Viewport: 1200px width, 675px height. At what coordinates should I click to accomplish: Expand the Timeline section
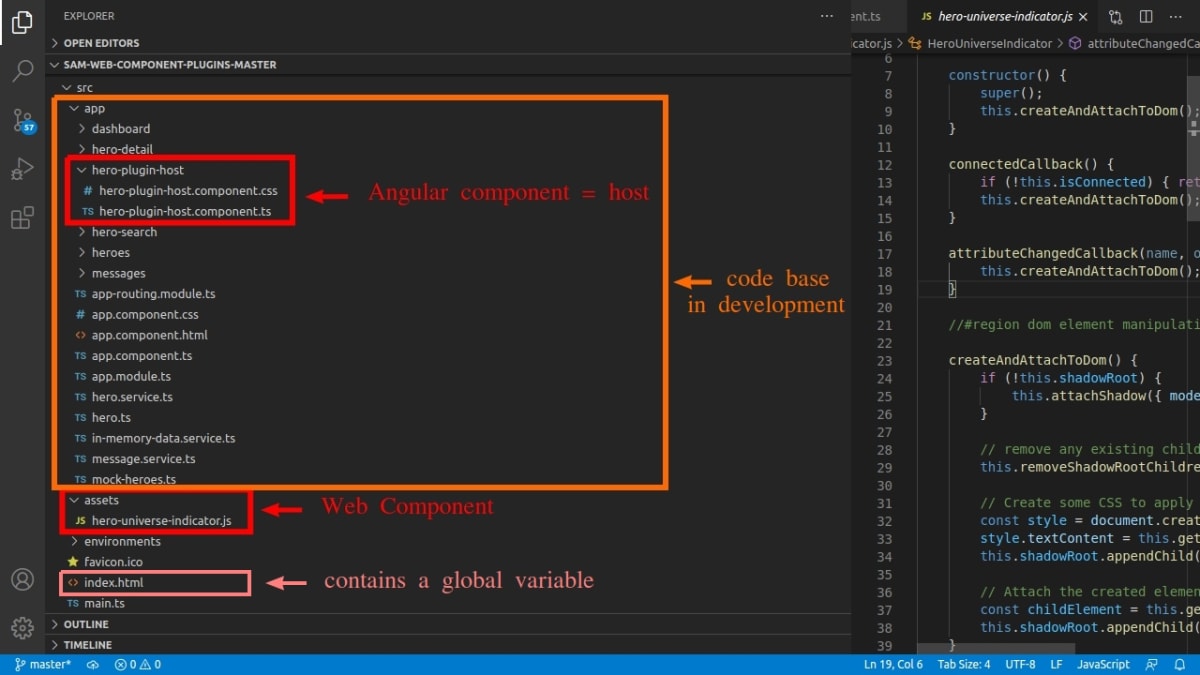coord(447,645)
